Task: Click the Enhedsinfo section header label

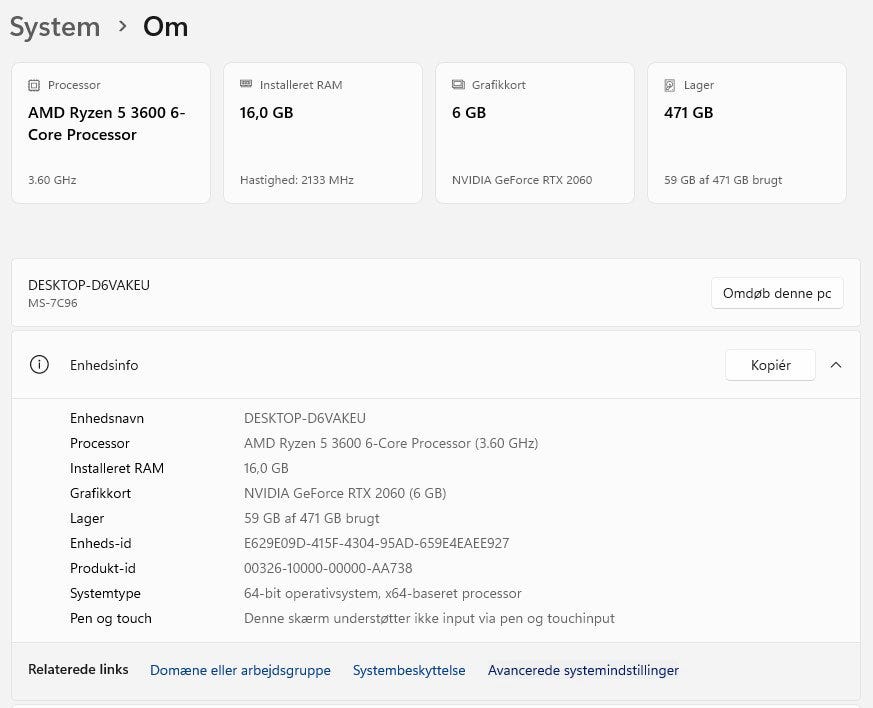Action: tap(104, 365)
